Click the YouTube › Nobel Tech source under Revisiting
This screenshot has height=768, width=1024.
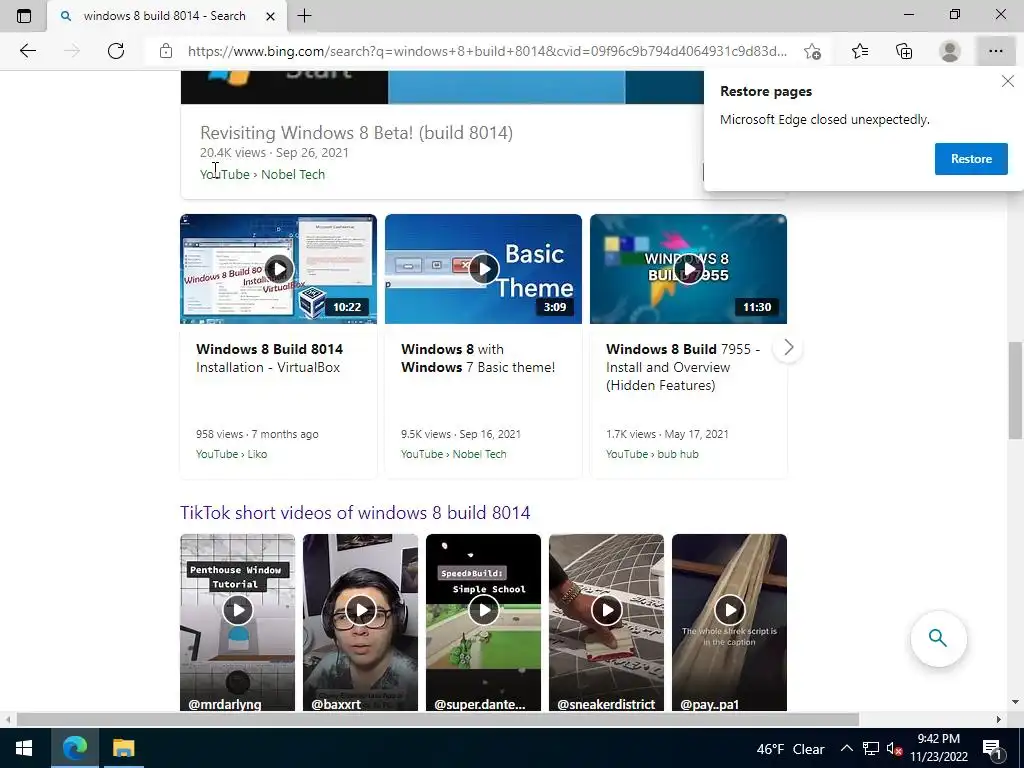point(263,174)
